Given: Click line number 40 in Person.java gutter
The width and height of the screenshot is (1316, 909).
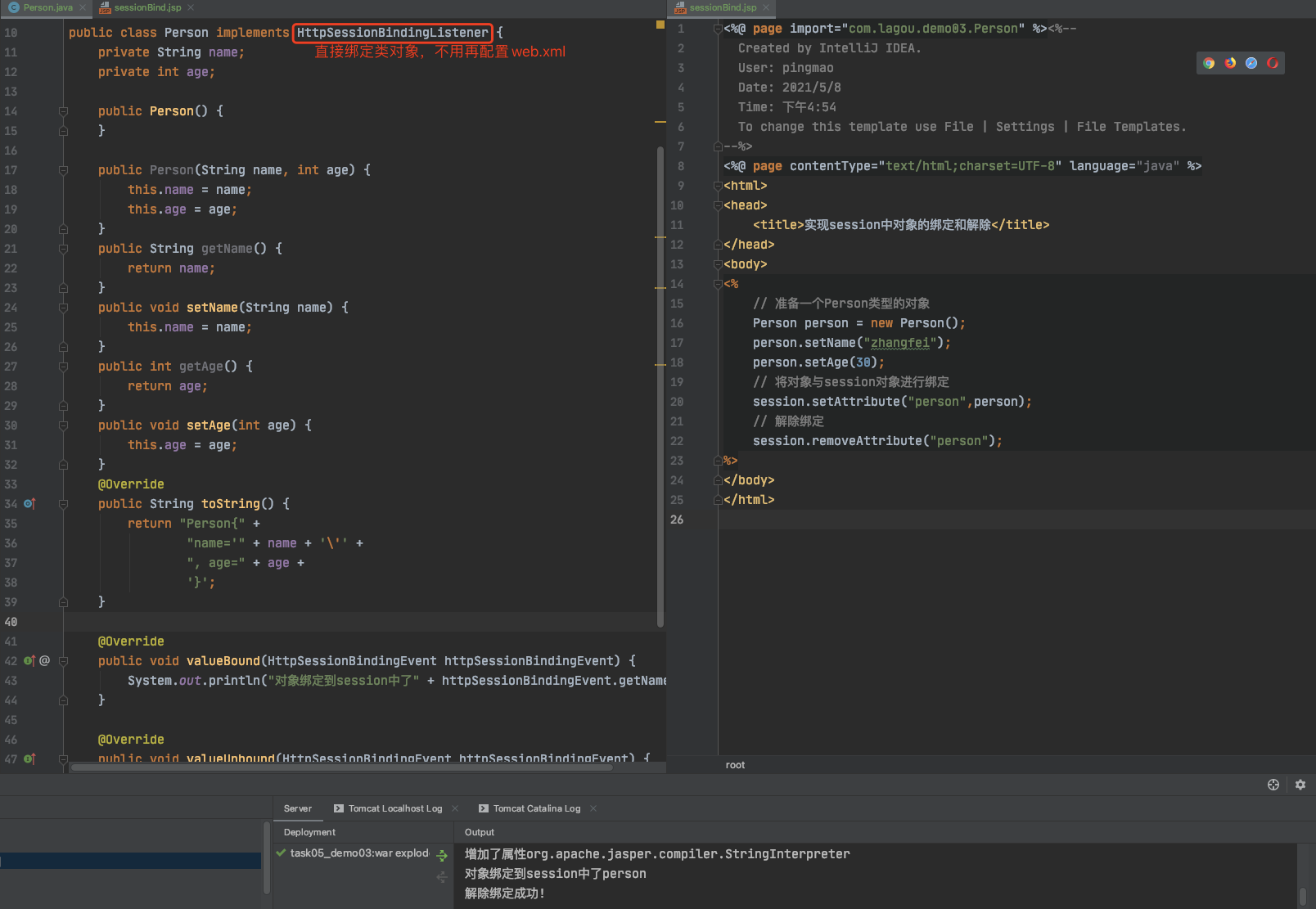Looking at the screenshot, I should click(x=11, y=622).
